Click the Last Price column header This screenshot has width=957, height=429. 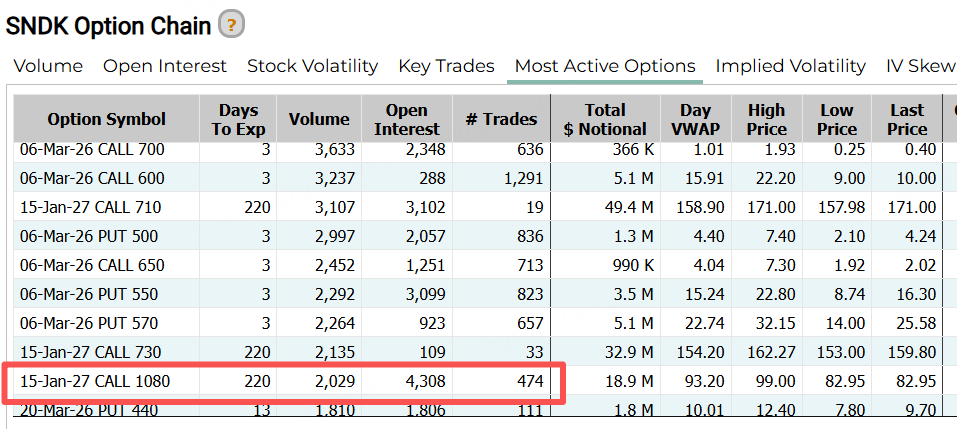(x=906, y=119)
